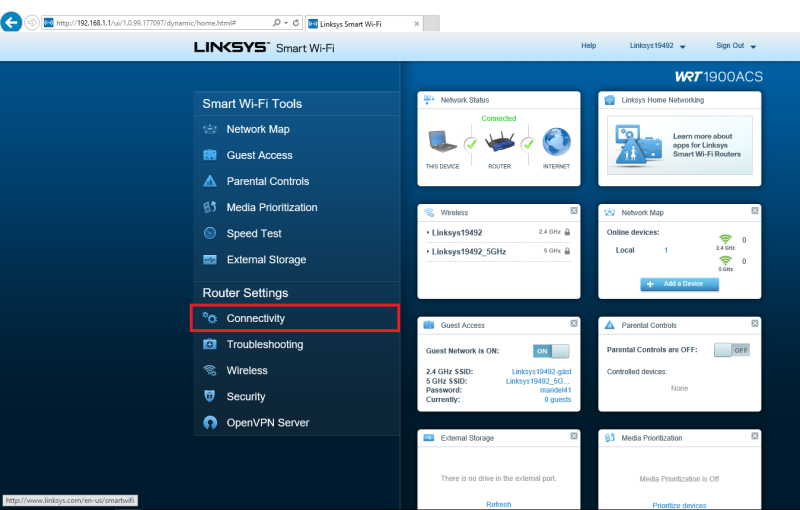
Task: Go to Connectivity in Router Settings
Action: [x=295, y=318]
